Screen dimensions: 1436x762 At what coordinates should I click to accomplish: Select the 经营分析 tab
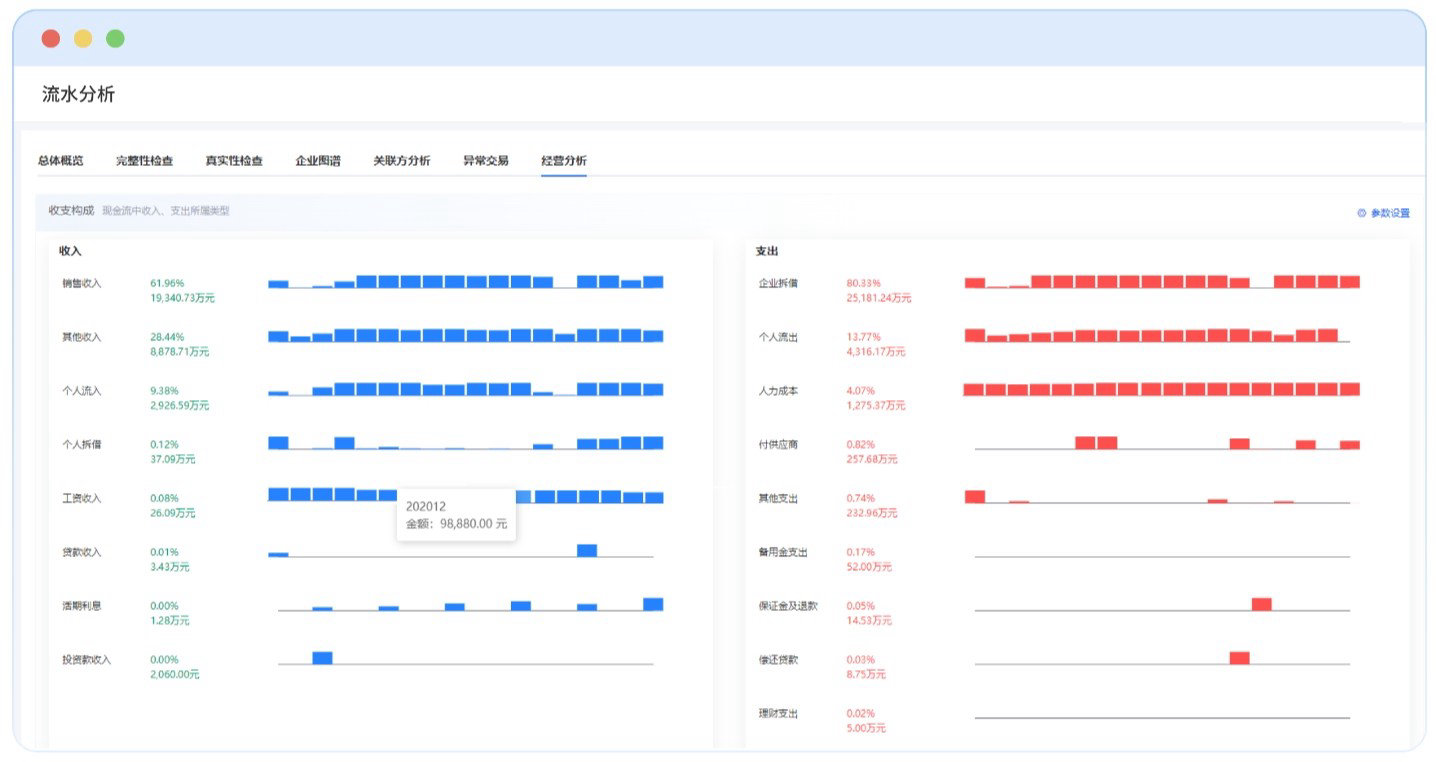pos(564,160)
